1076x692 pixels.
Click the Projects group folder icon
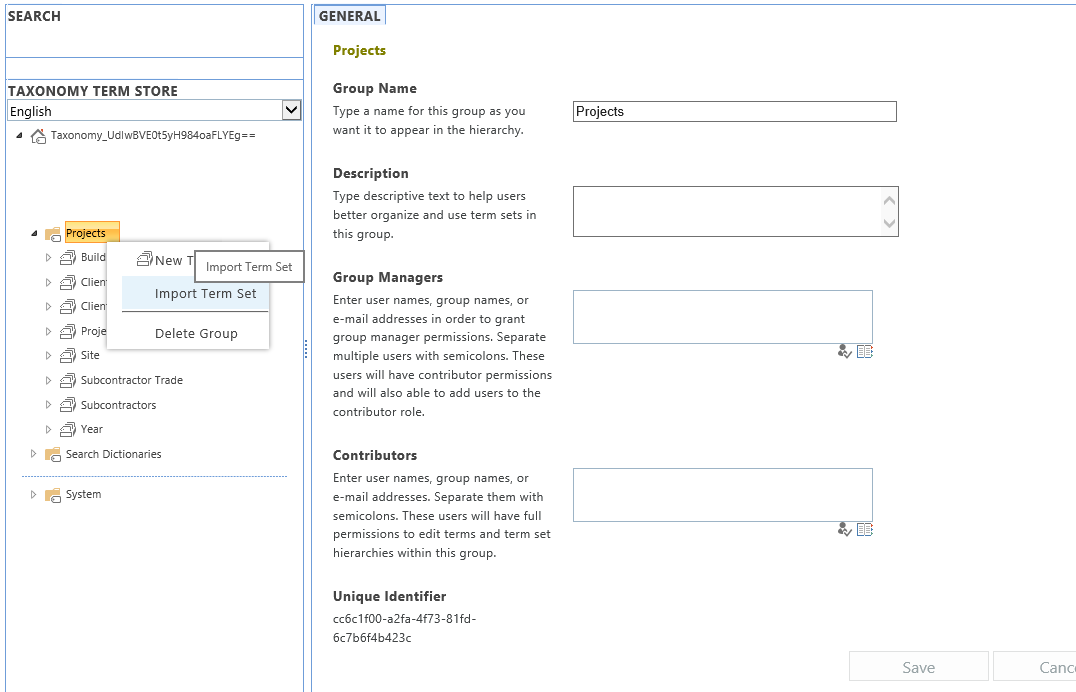click(53, 234)
